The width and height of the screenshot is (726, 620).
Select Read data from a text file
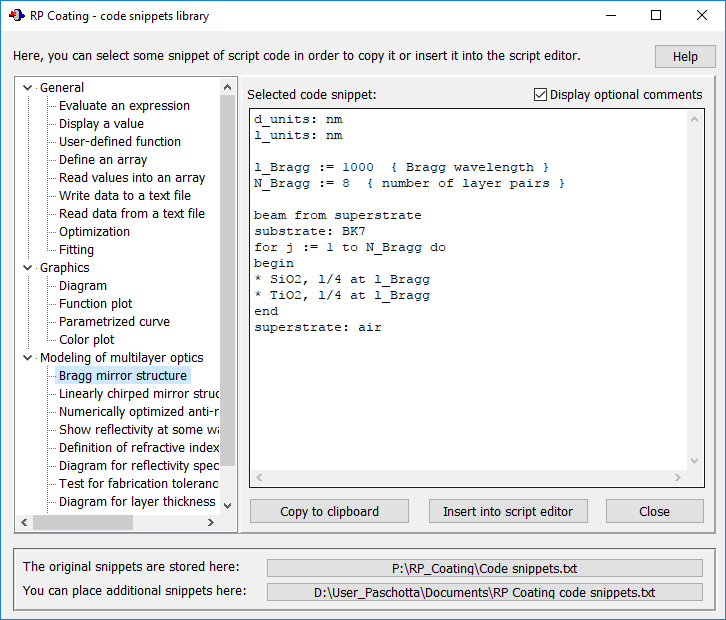[131, 213]
